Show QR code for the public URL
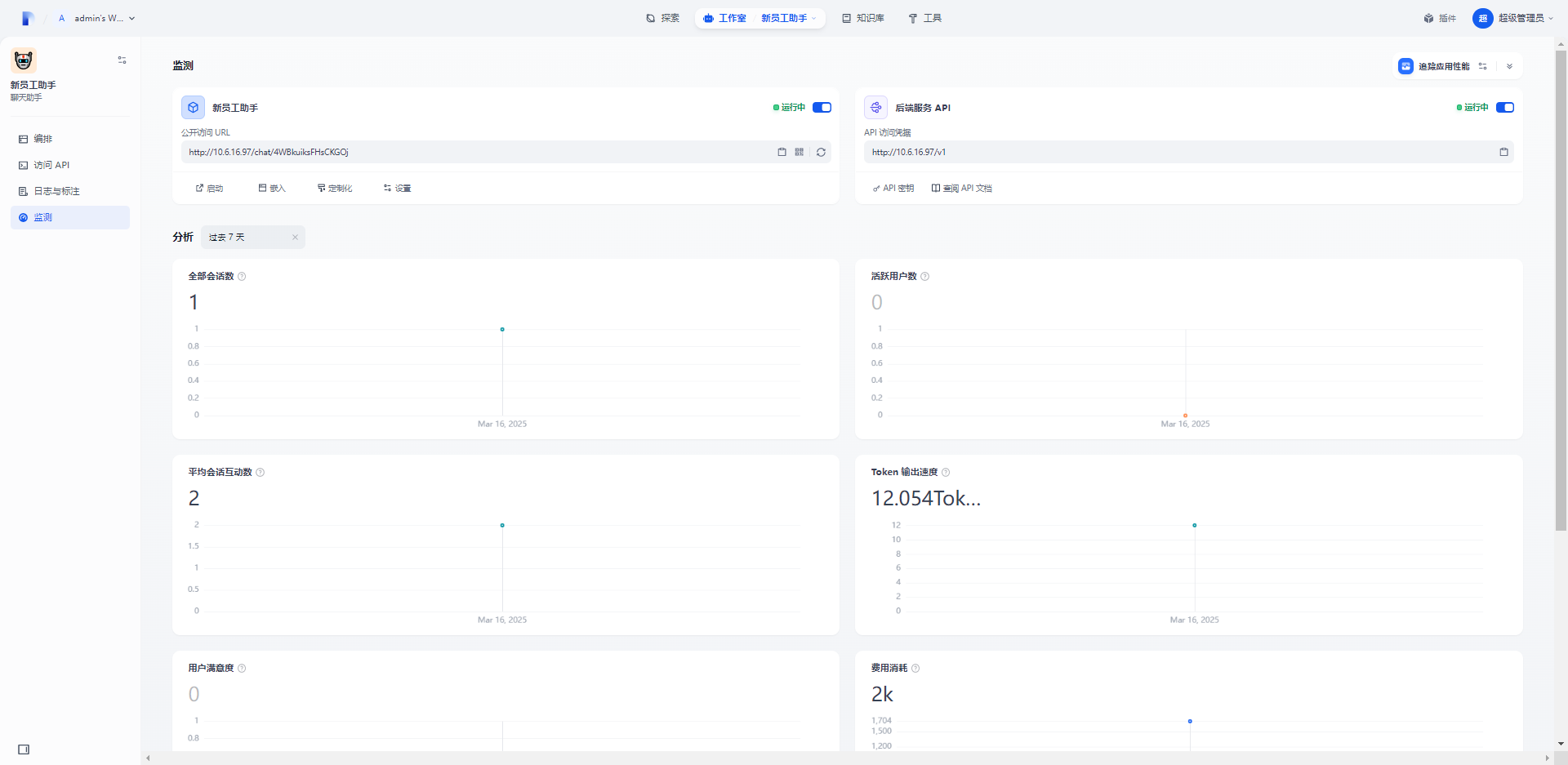This screenshot has width=1568, height=765. [800, 152]
